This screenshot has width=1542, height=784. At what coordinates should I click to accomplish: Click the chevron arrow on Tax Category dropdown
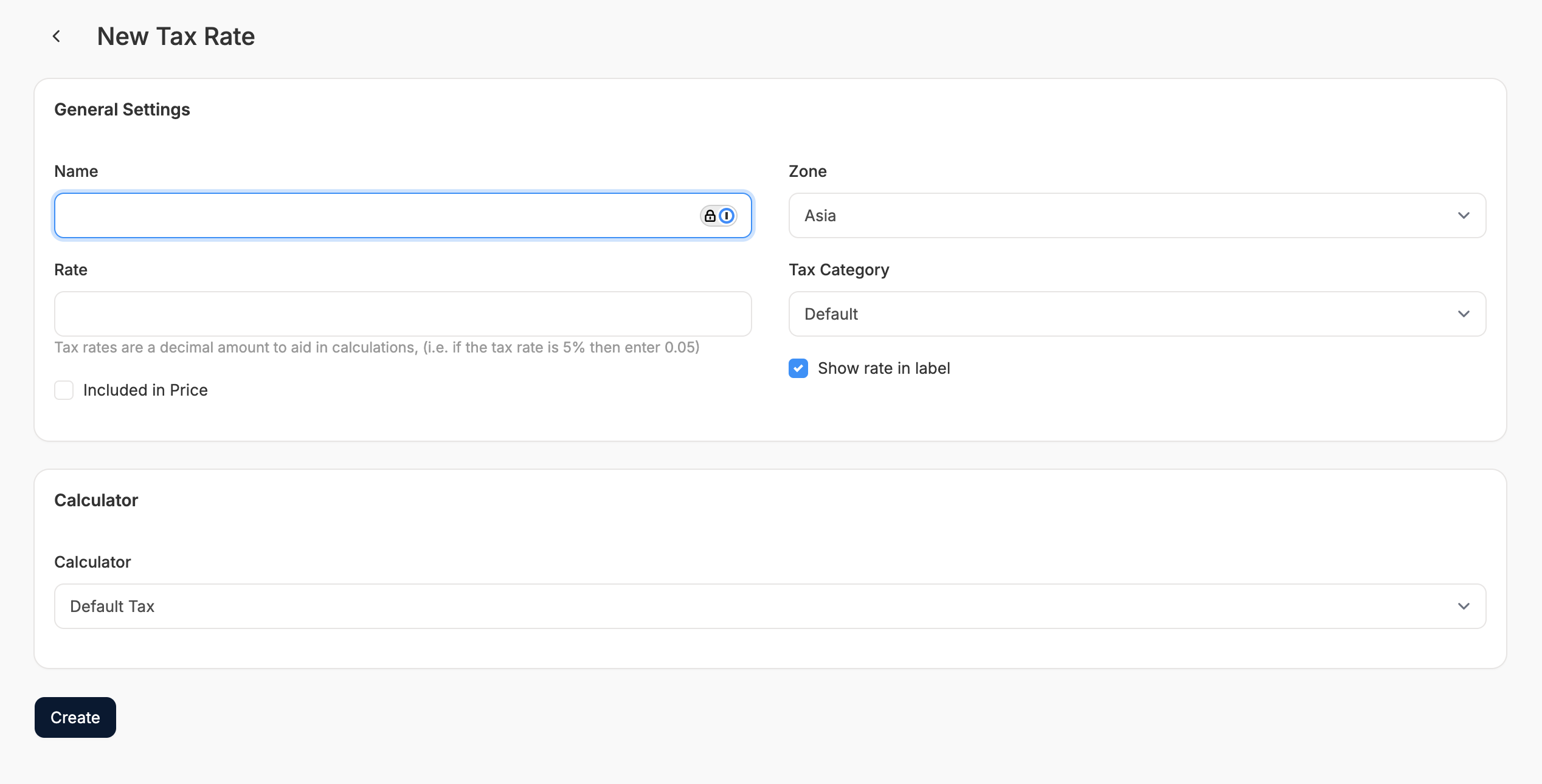[1464, 314]
